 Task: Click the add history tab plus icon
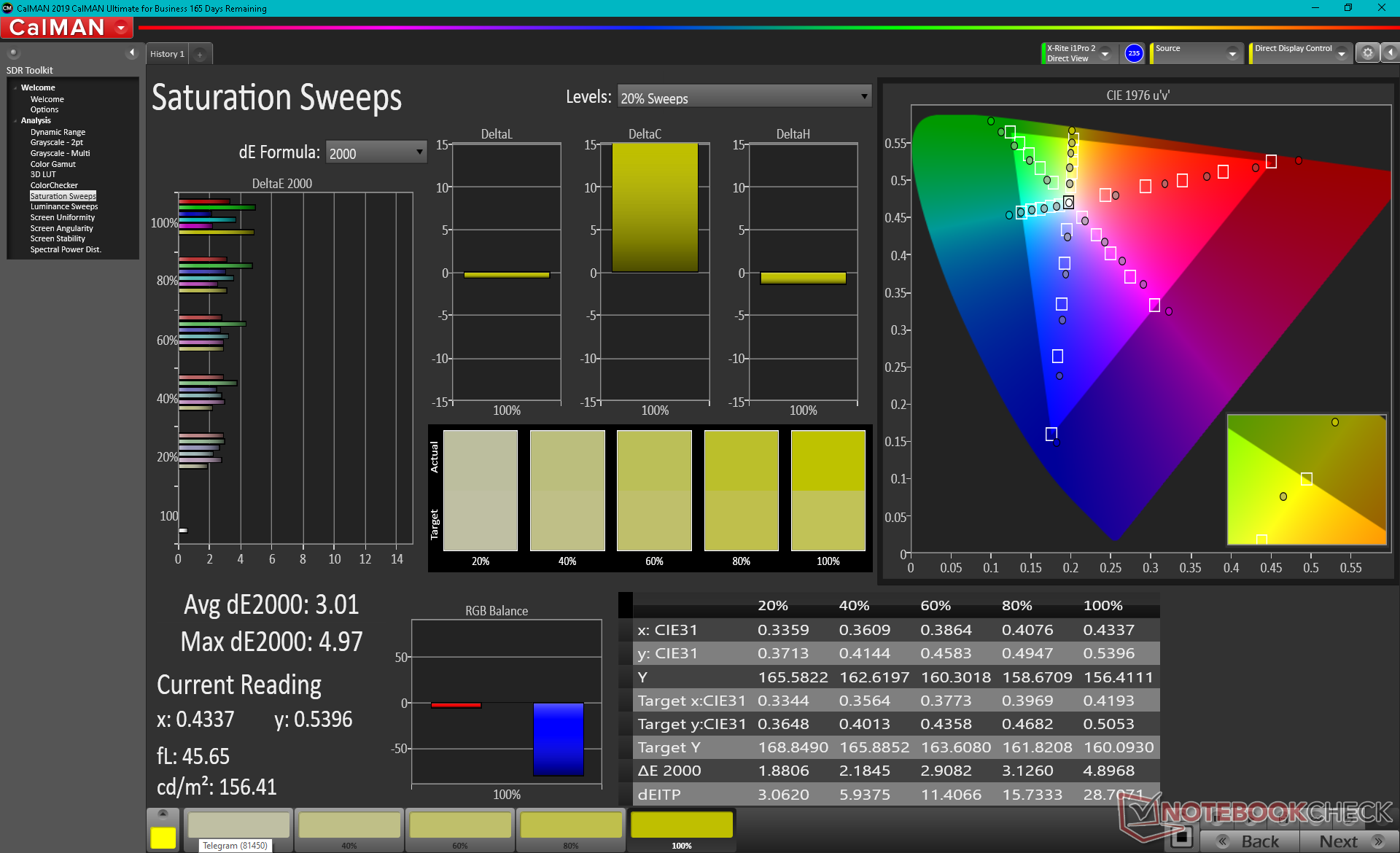pos(200,54)
